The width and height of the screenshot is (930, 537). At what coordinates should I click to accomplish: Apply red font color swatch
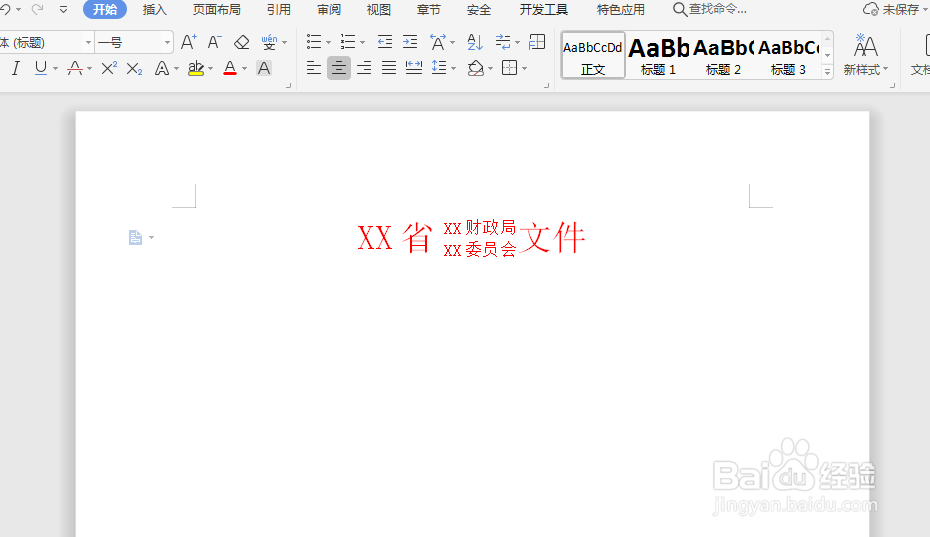(230, 68)
